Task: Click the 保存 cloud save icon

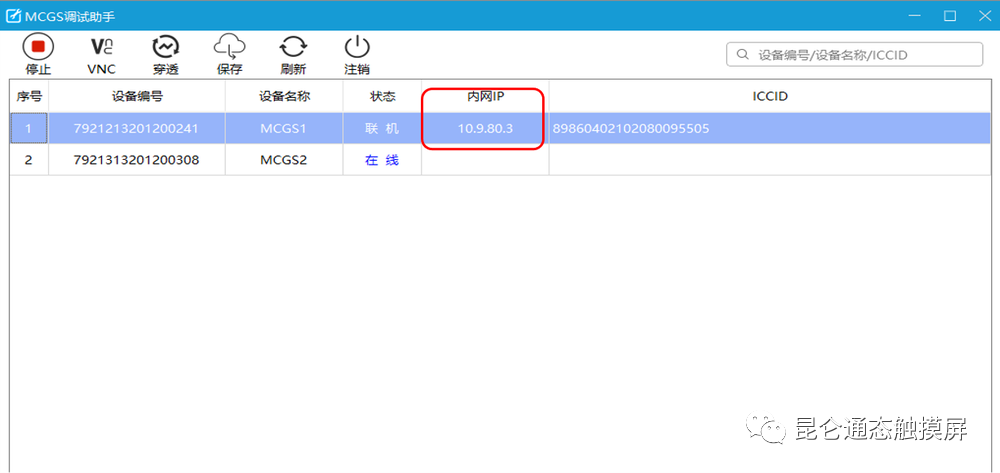Action: tap(230, 48)
